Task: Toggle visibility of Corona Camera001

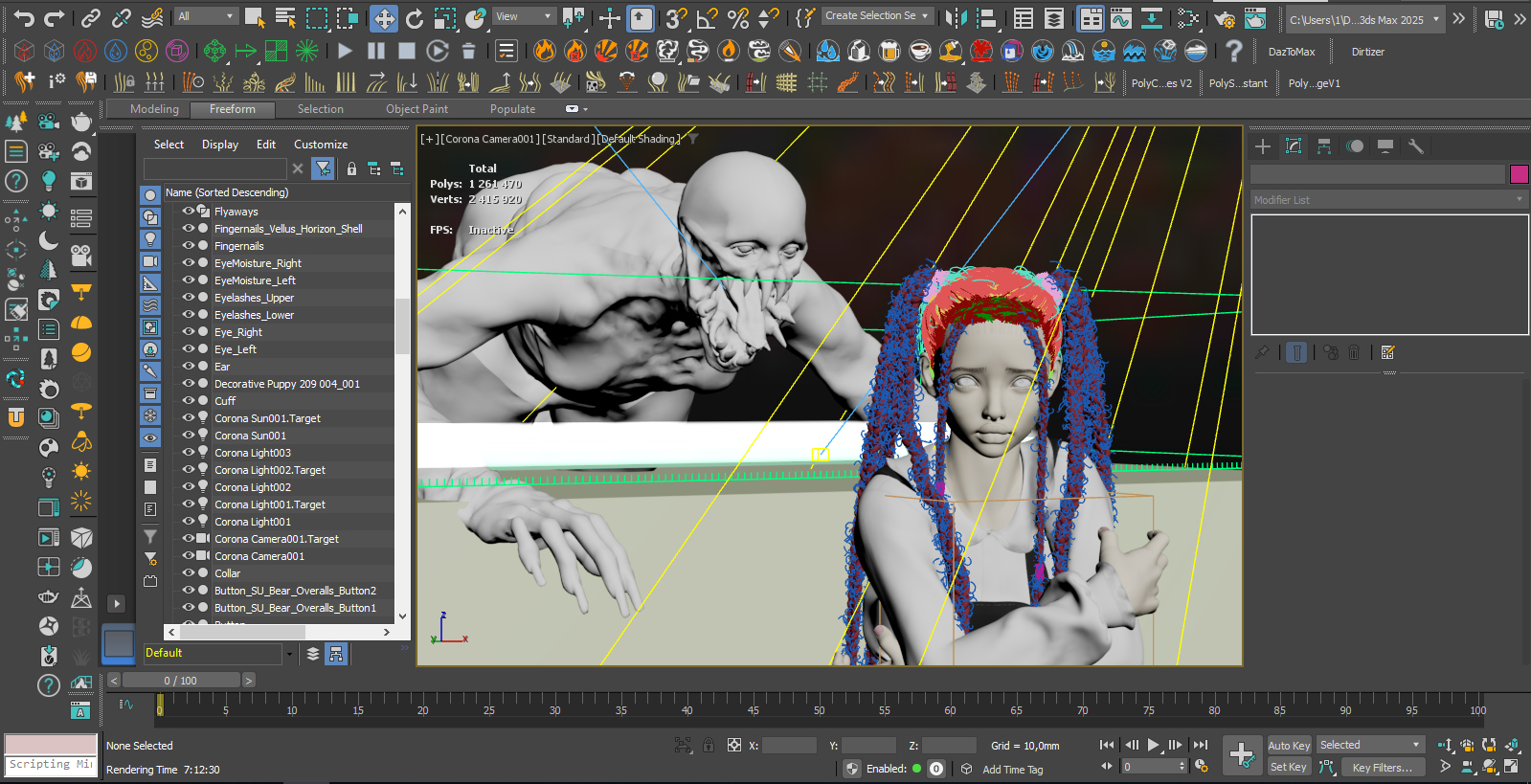Action: (189, 555)
